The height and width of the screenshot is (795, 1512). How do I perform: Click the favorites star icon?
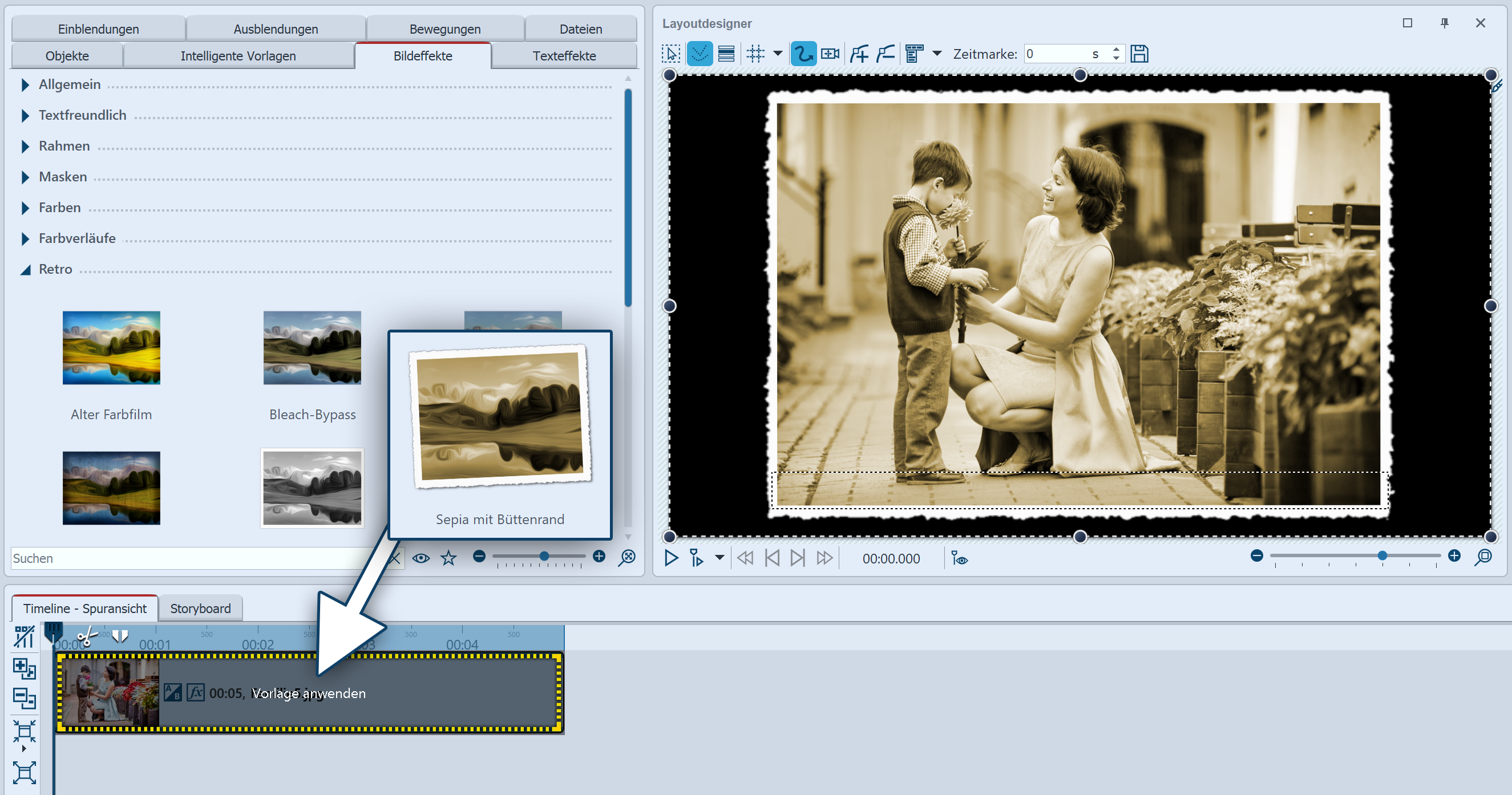(x=448, y=557)
